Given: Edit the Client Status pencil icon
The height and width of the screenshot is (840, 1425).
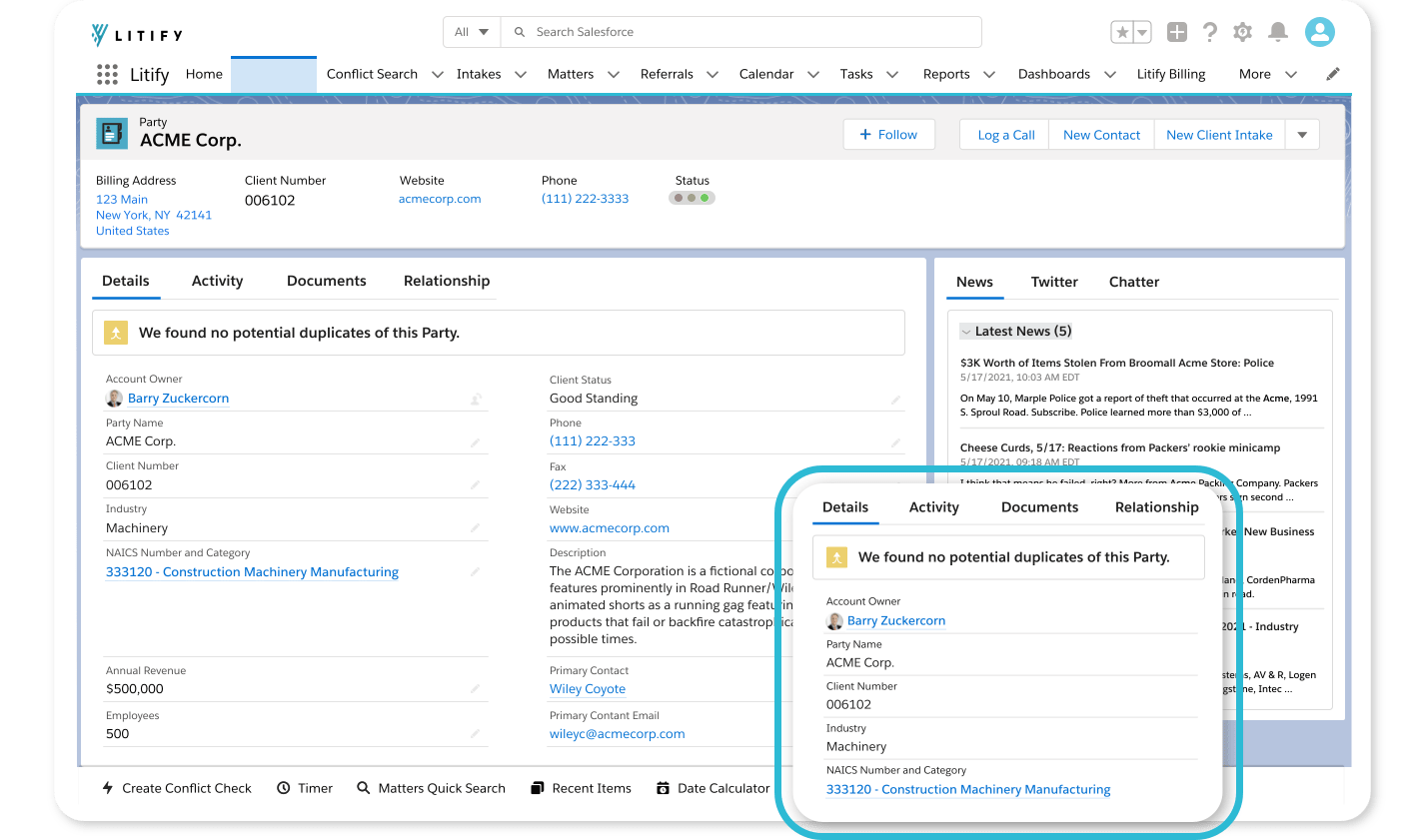Looking at the screenshot, I should [x=896, y=400].
